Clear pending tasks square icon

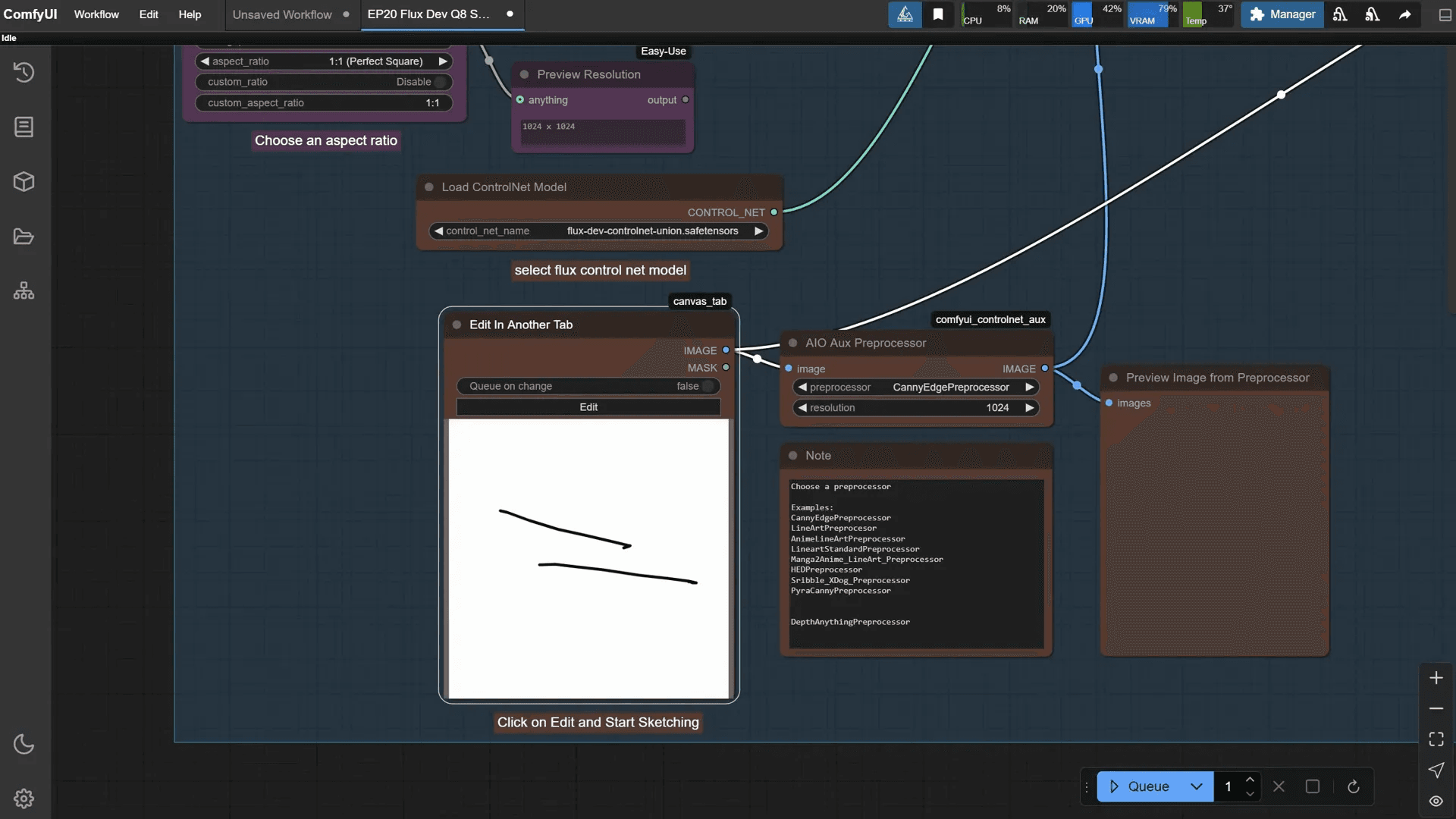click(1313, 786)
